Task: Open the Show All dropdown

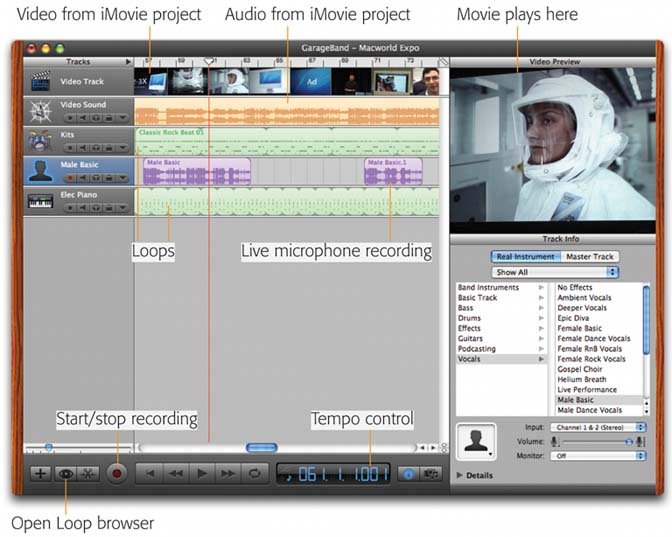Action: 556,272
